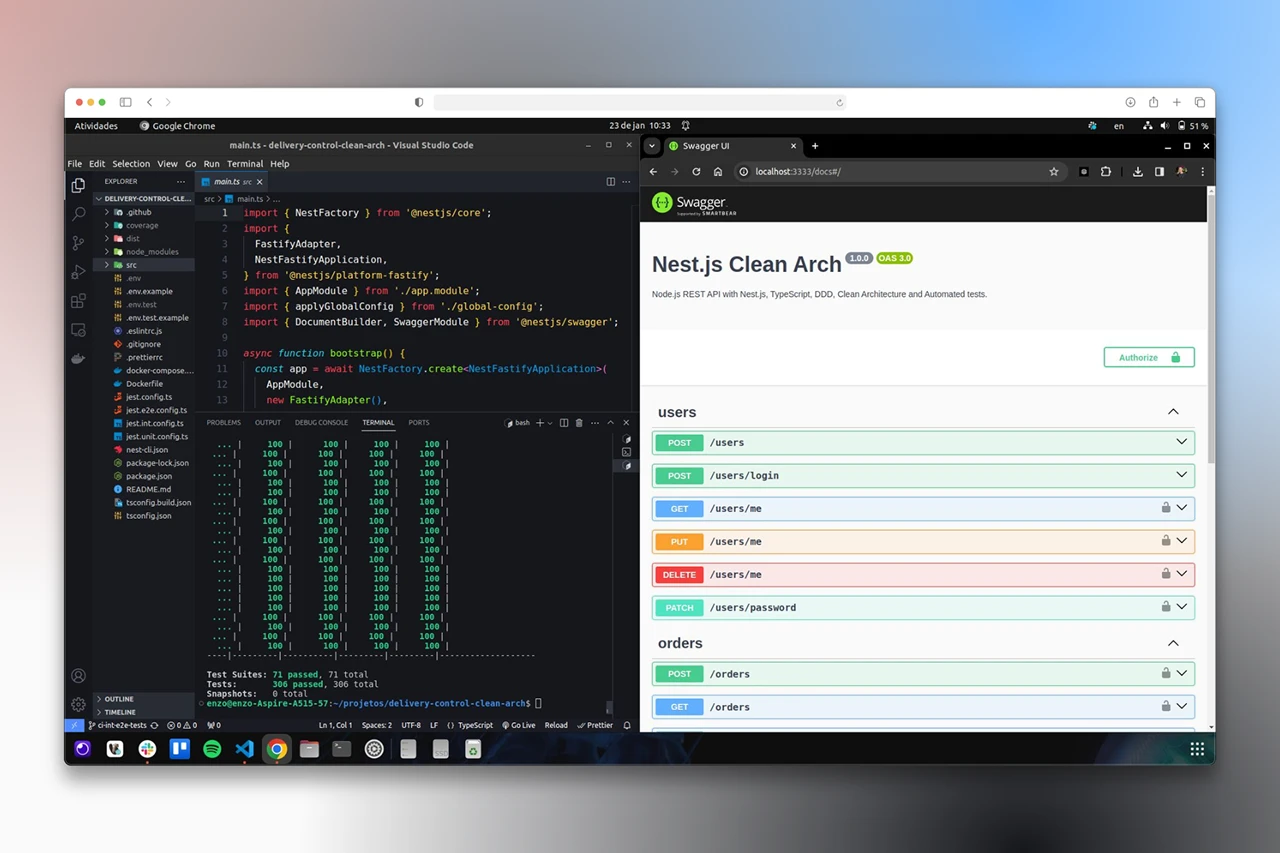Open Accounts icon in VS Code activity bar
The width and height of the screenshot is (1280, 853).
(x=78, y=676)
